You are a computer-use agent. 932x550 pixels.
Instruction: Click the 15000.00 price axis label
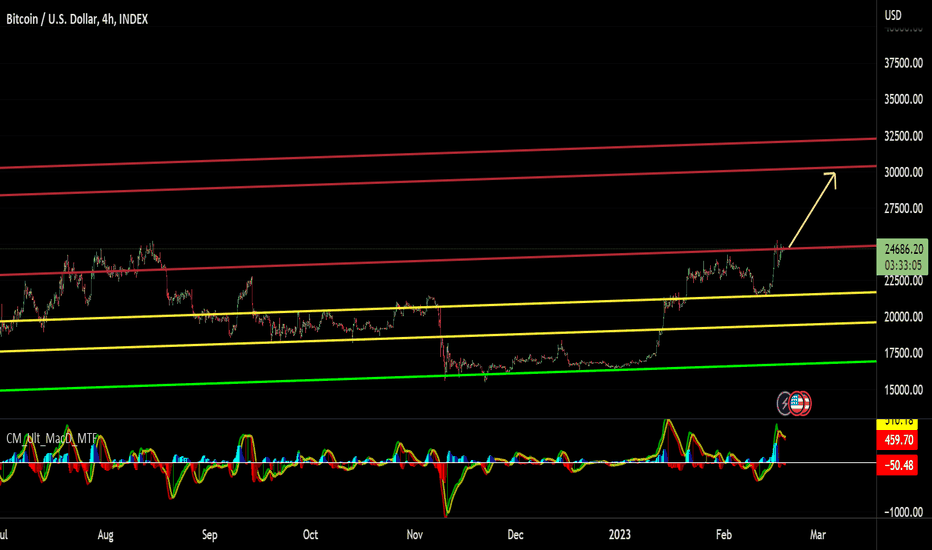coord(903,390)
